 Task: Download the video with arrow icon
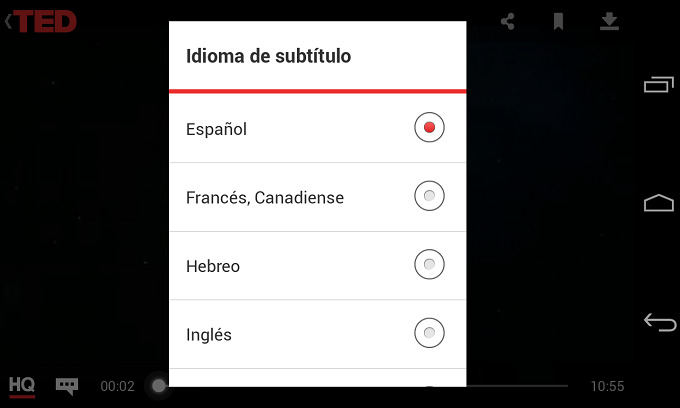609,21
